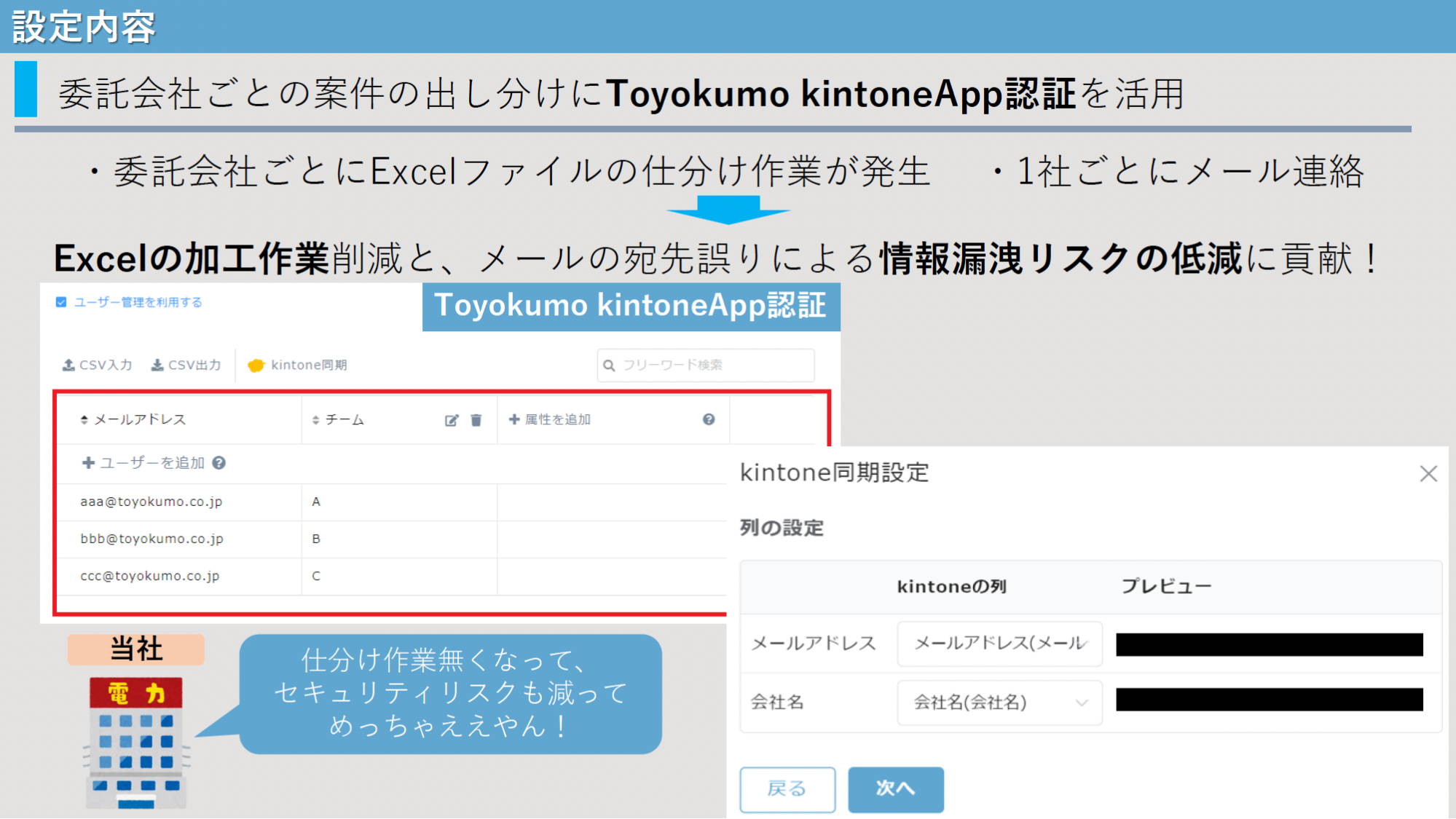Image resolution: width=1456 pixels, height=819 pixels.
Task: Open help icon beside ユーザーを追加
Action: [x=219, y=463]
